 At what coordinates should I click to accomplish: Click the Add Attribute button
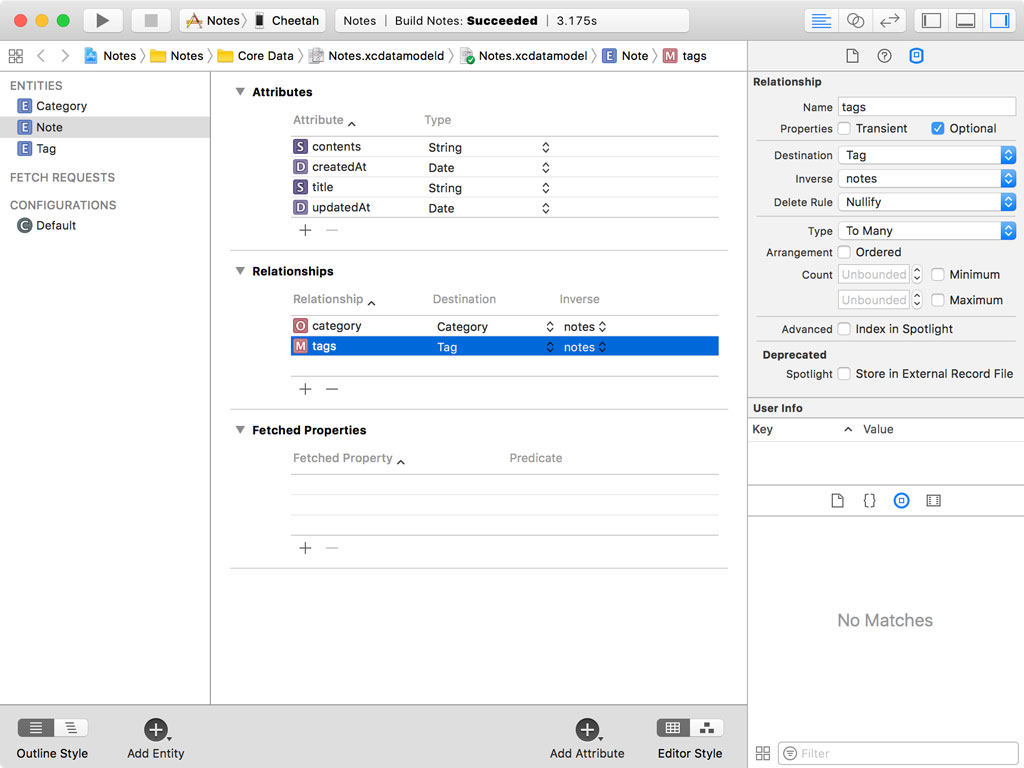point(587,730)
